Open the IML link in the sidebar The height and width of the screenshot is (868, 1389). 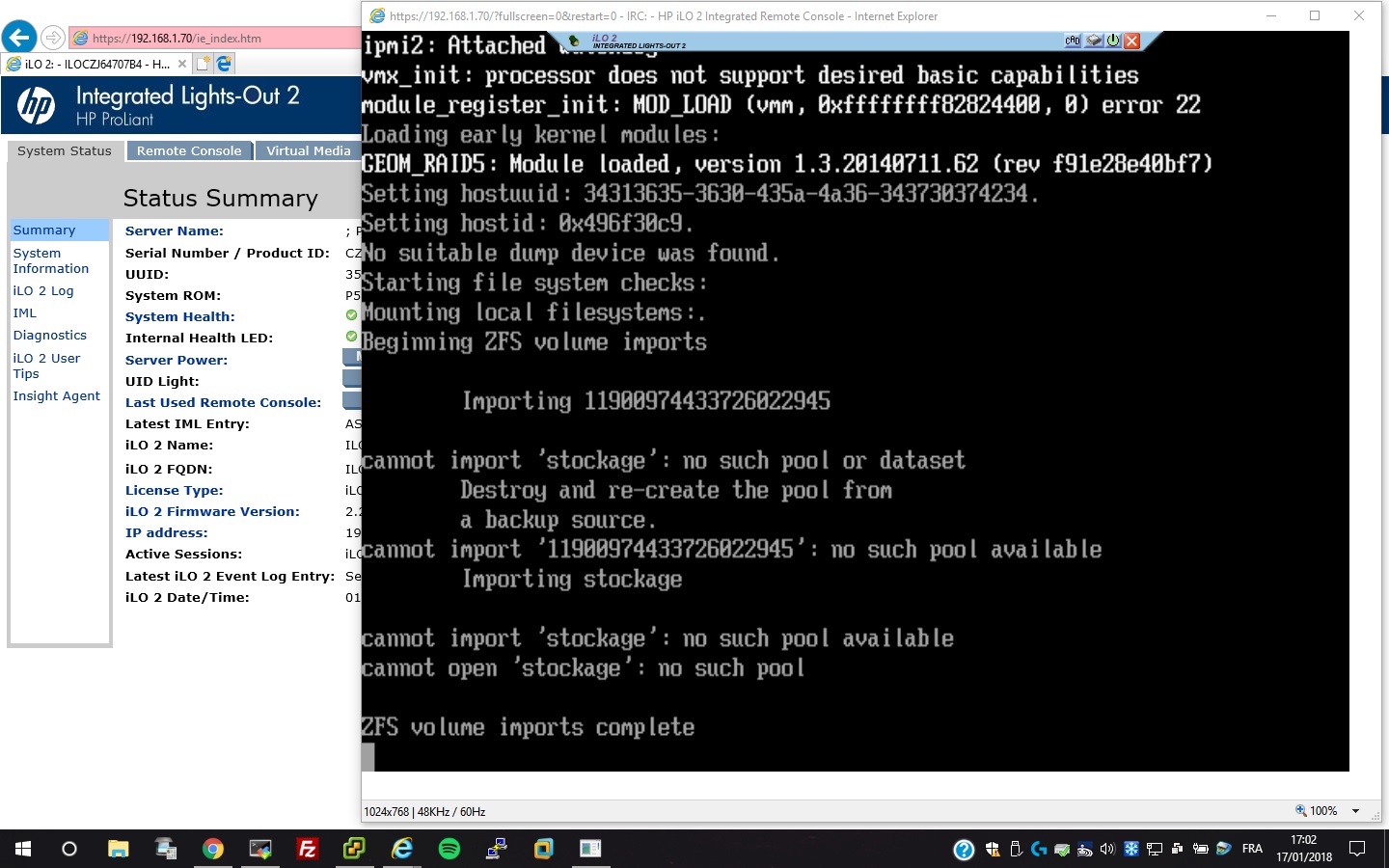(x=25, y=313)
